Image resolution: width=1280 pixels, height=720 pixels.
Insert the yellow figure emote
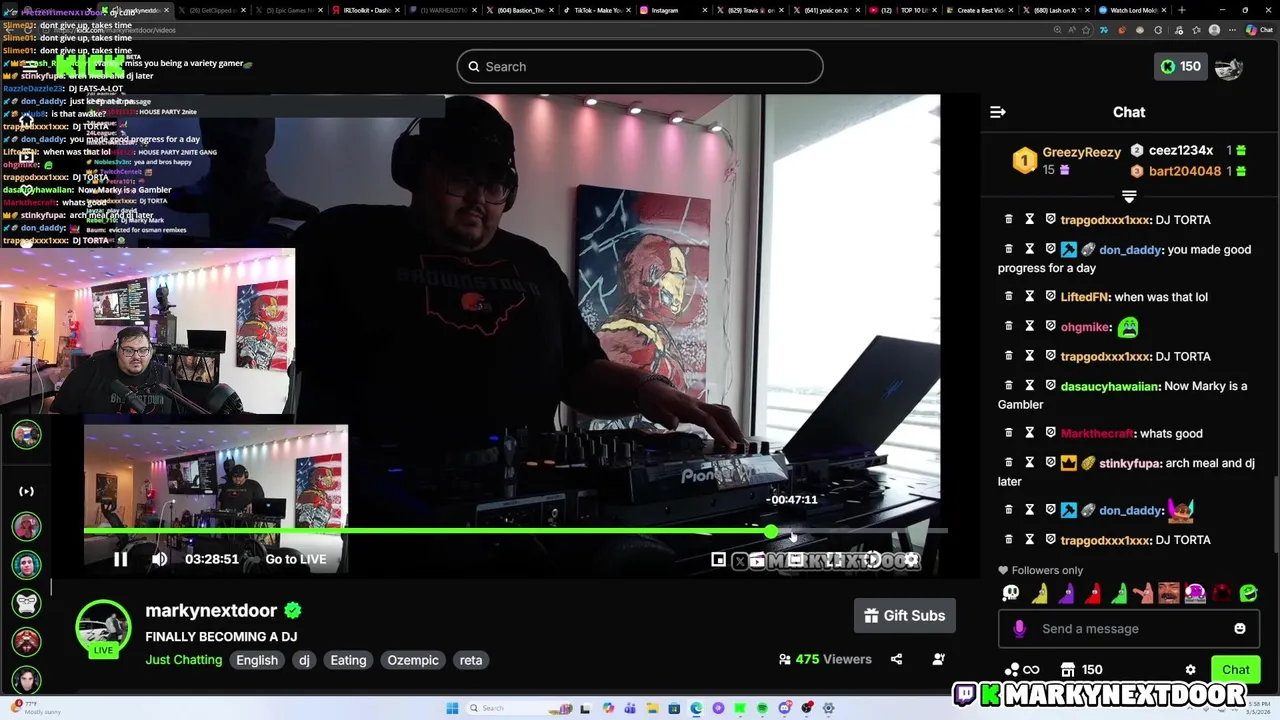click(1041, 594)
